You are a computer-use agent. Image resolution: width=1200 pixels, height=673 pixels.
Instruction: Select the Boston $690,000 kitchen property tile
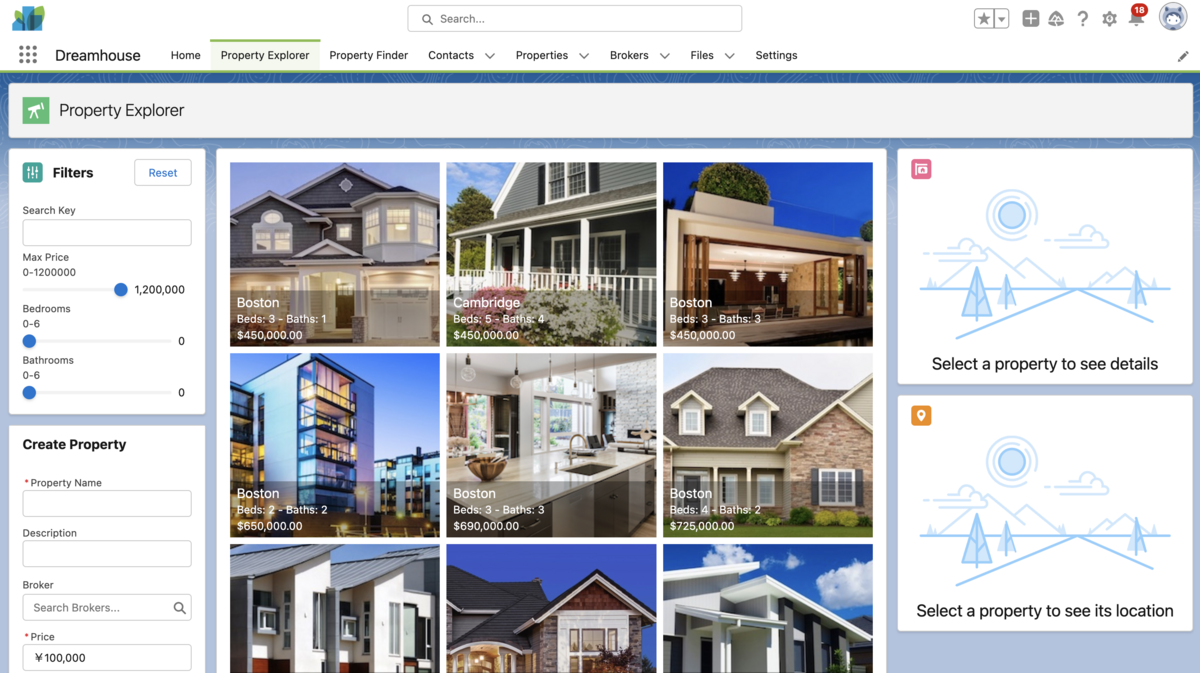click(551, 445)
